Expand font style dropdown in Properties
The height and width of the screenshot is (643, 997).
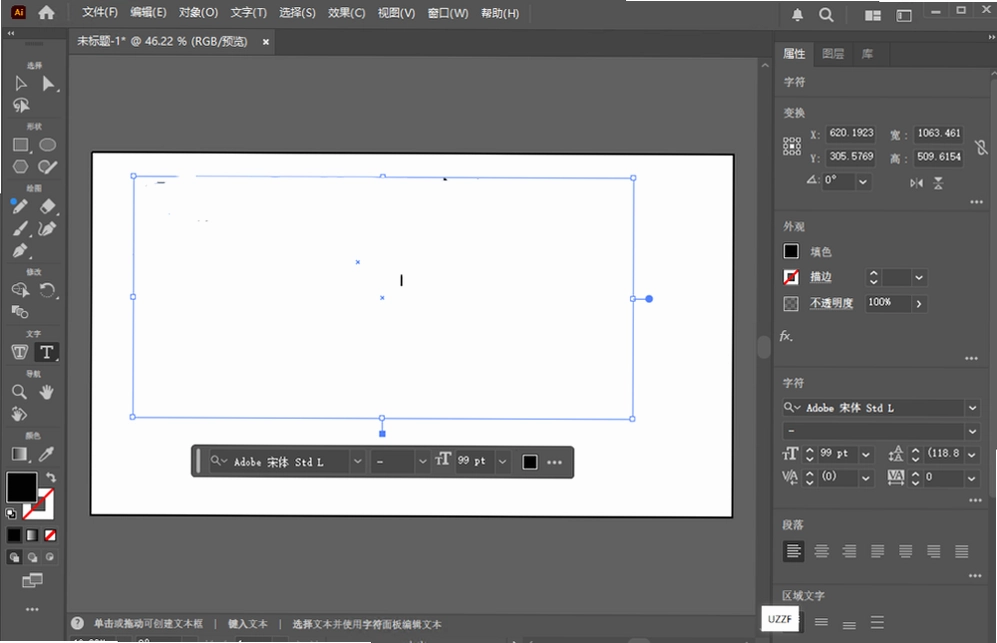tap(972, 431)
